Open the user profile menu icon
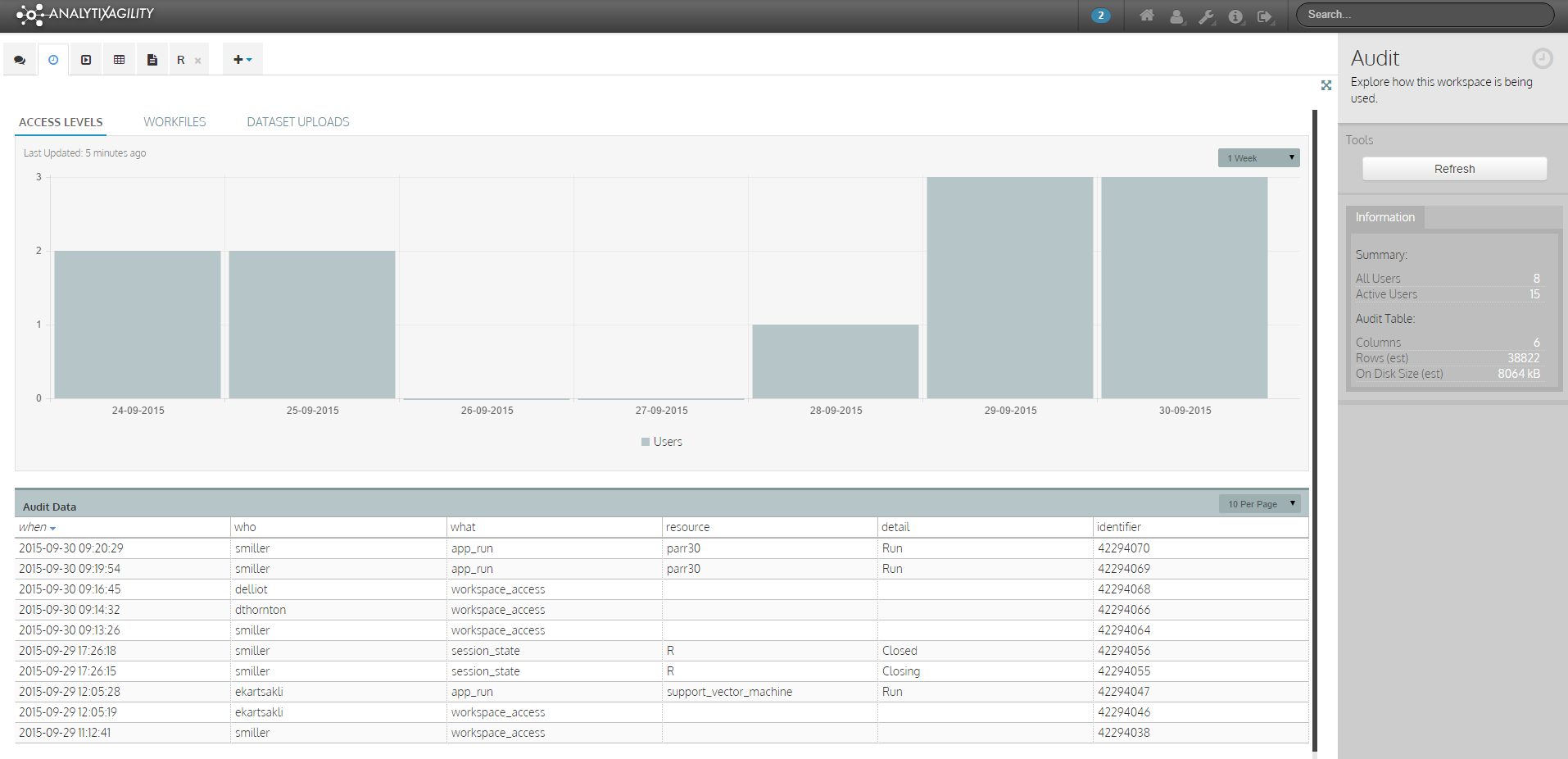1568x759 pixels. click(x=1177, y=16)
